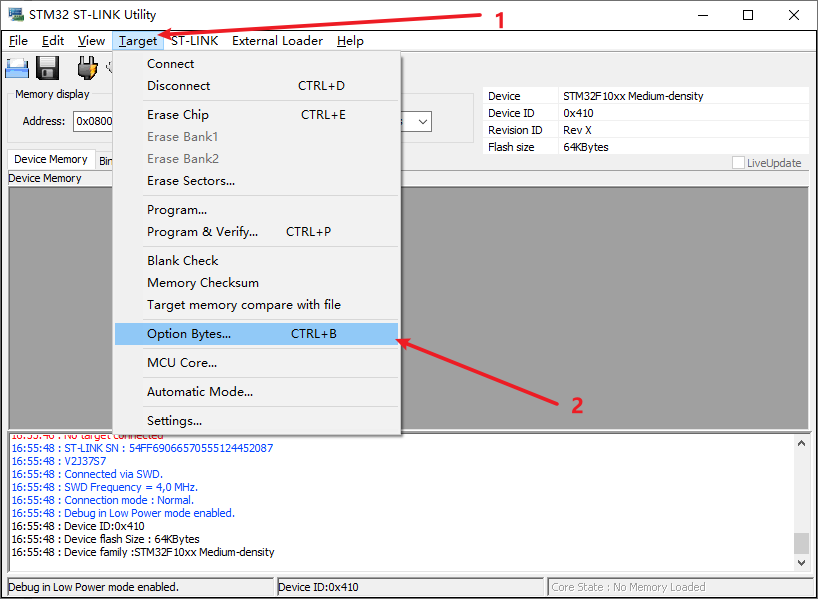Choose Program & Verify... menu item
This screenshot has width=818, height=599.
(x=257, y=232)
